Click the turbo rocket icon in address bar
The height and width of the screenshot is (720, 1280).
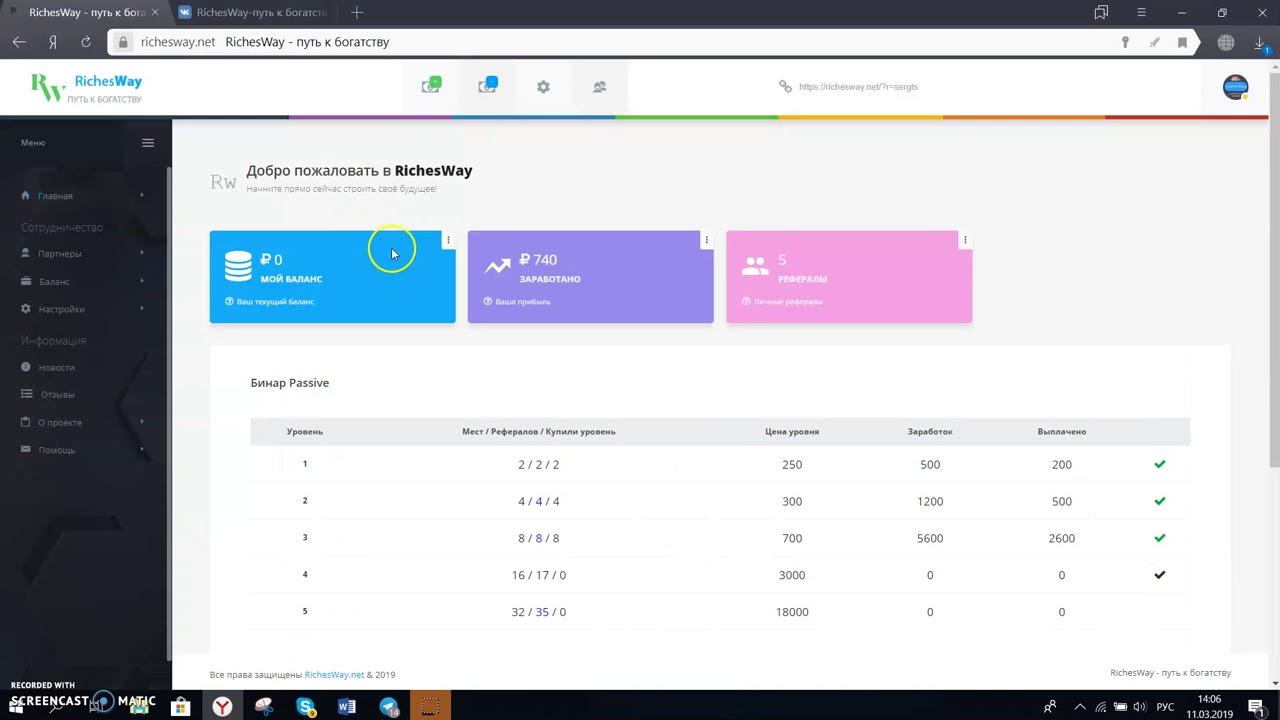[1154, 42]
